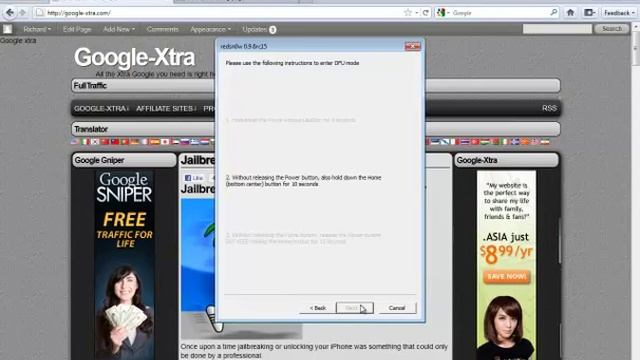The width and height of the screenshot is (640, 360).
Task: Click the admin bar search input
Action: (x=557, y=29)
